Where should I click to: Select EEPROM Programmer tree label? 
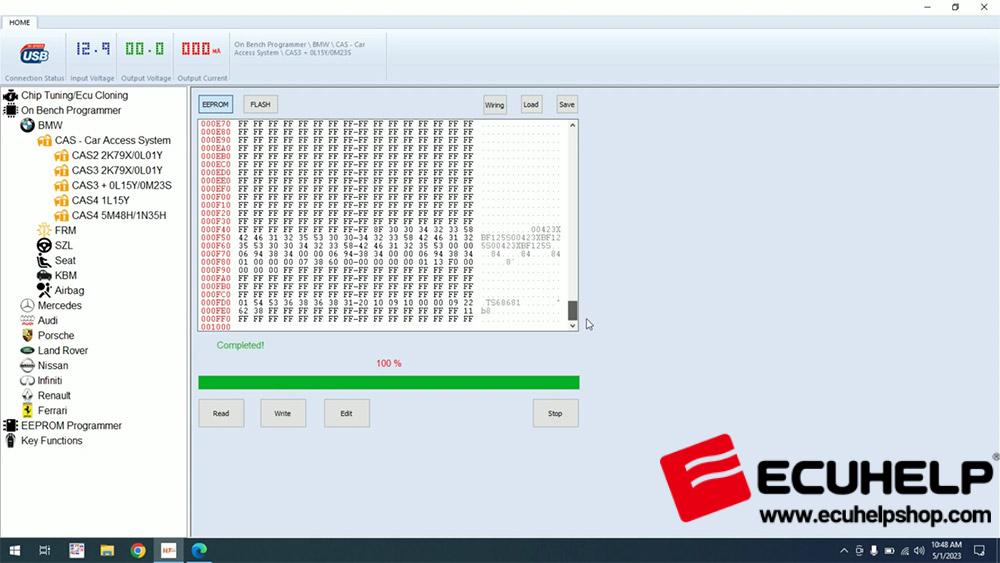[71, 425]
